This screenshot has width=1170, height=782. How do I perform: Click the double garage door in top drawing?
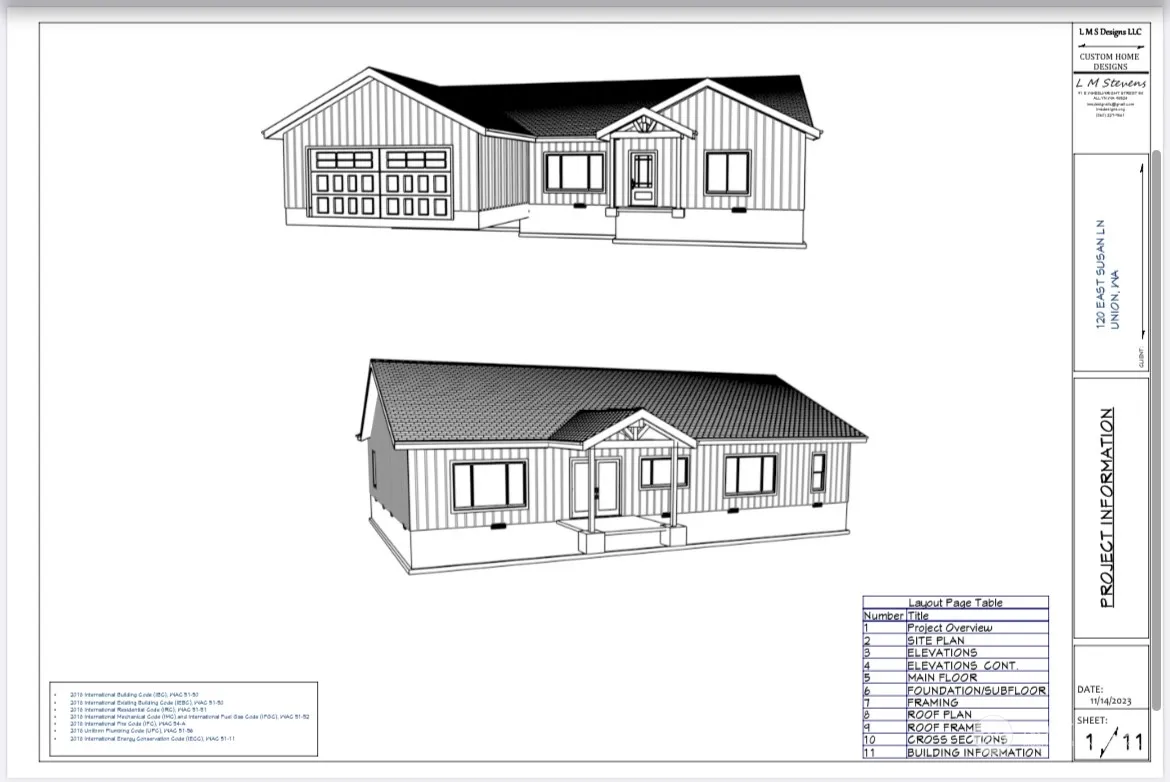pos(379,182)
